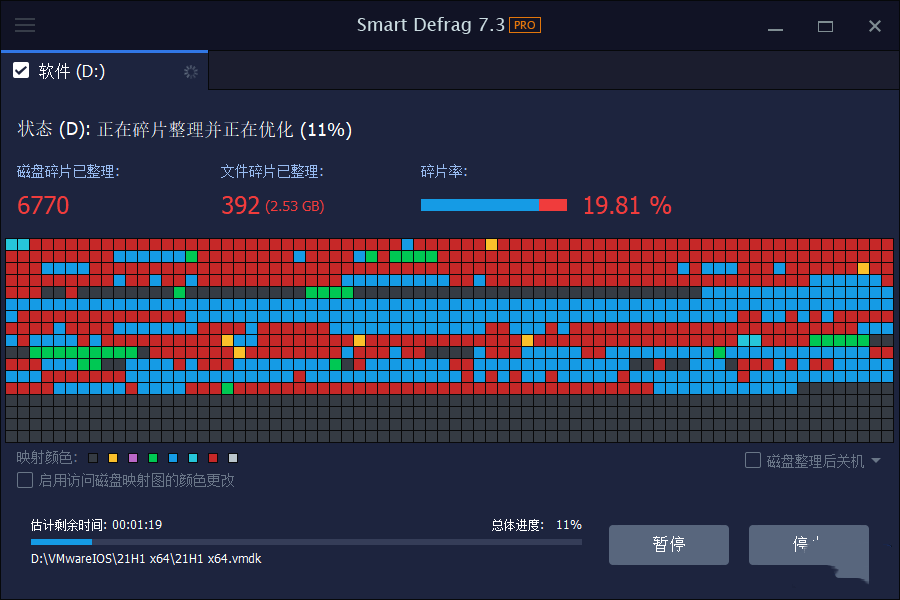
Task: Click the status text 正在碎片整理并正在优化 (11%)
Action: click(224, 129)
